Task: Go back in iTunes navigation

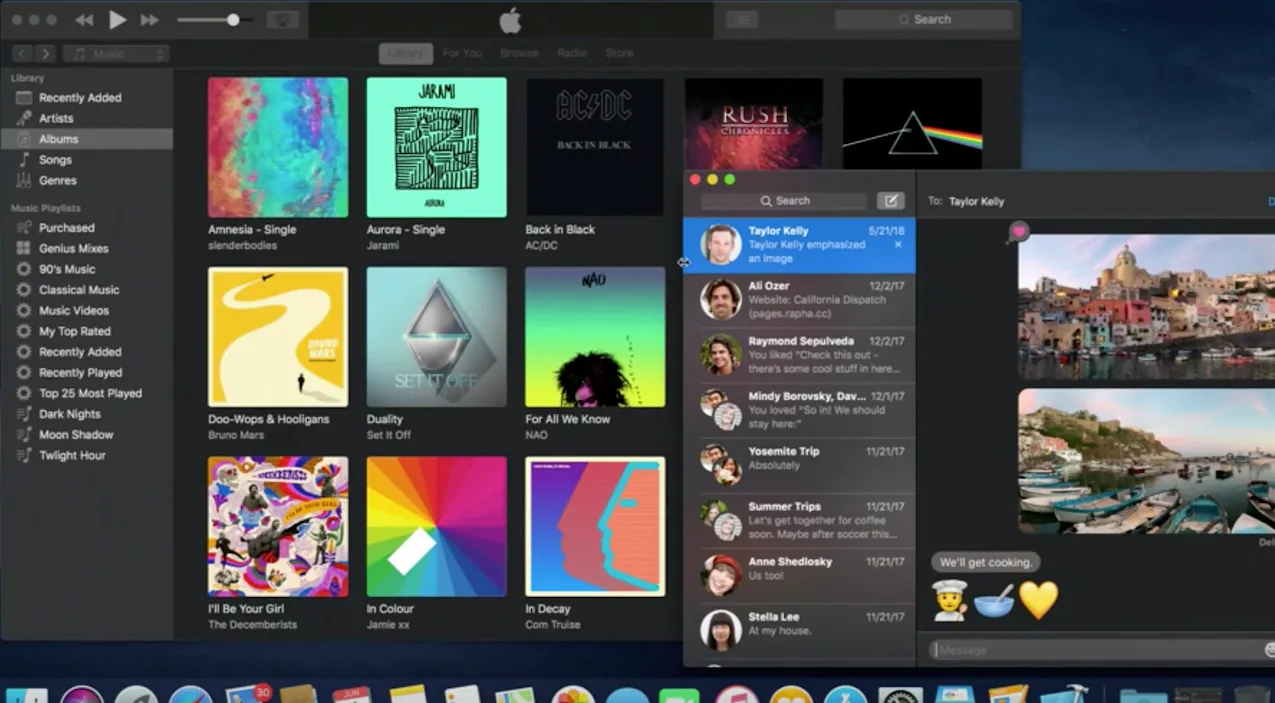Action: click(24, 54)
